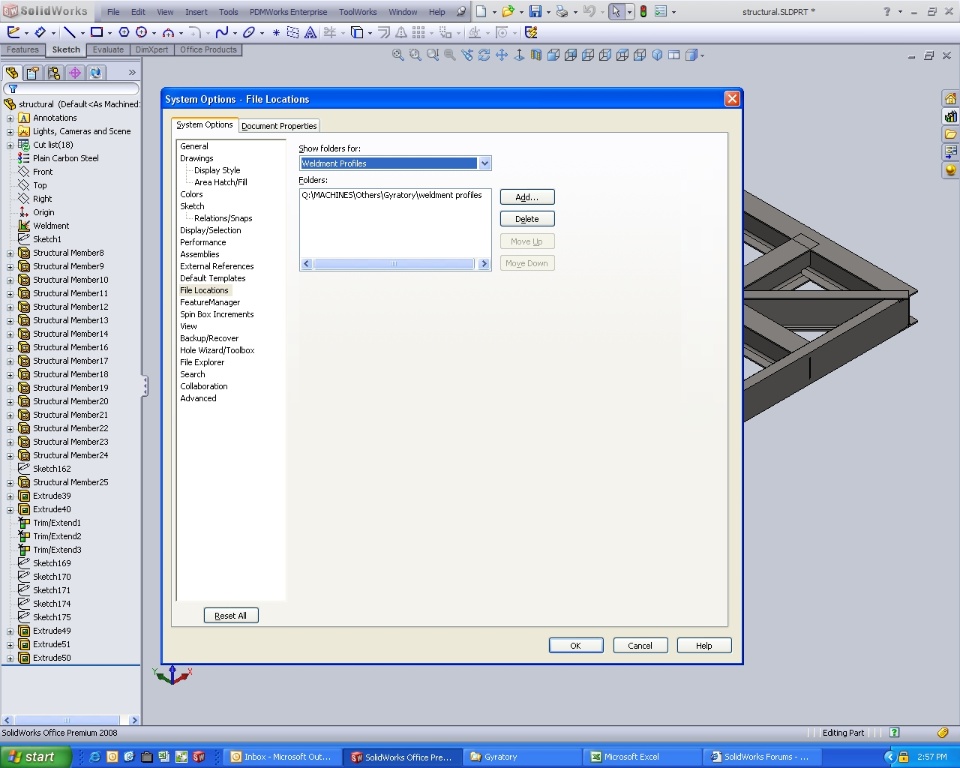Open the Show folders for dropdown

484,163
